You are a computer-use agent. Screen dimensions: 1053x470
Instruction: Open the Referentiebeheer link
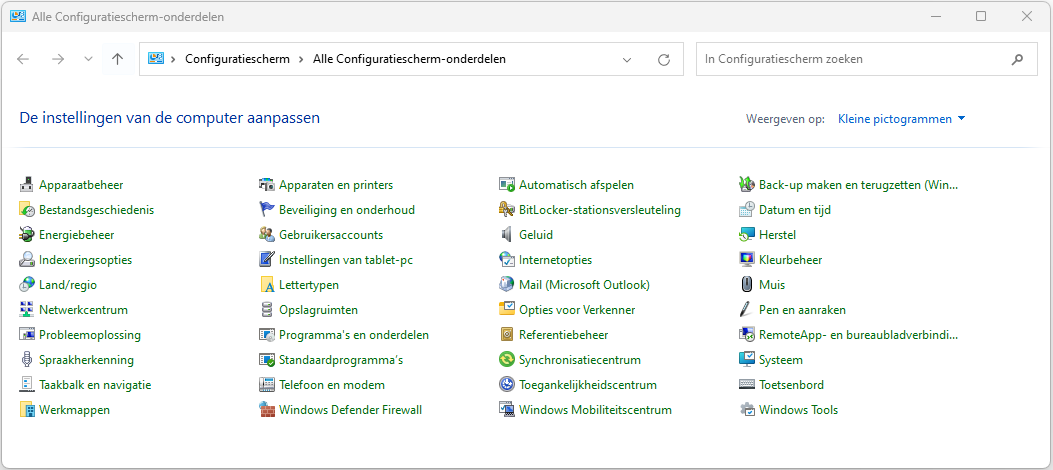pos(563,335)
